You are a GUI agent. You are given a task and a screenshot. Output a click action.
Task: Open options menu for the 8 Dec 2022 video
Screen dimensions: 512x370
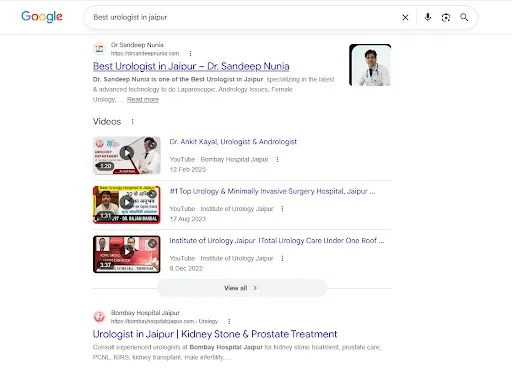coord(282,258)
